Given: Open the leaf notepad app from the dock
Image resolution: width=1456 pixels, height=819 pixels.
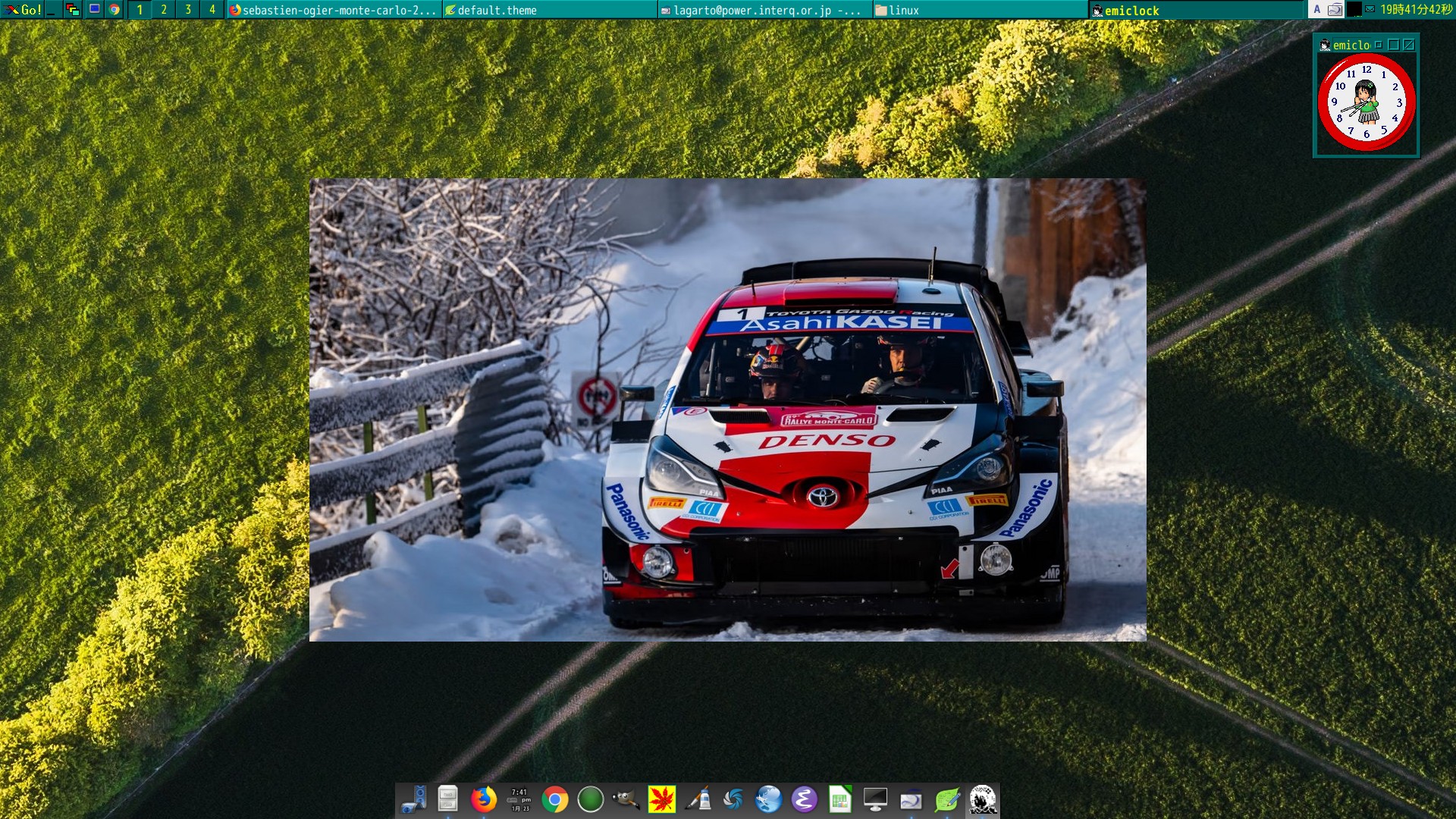Looking at the screenshot, I should click(946, 800).
